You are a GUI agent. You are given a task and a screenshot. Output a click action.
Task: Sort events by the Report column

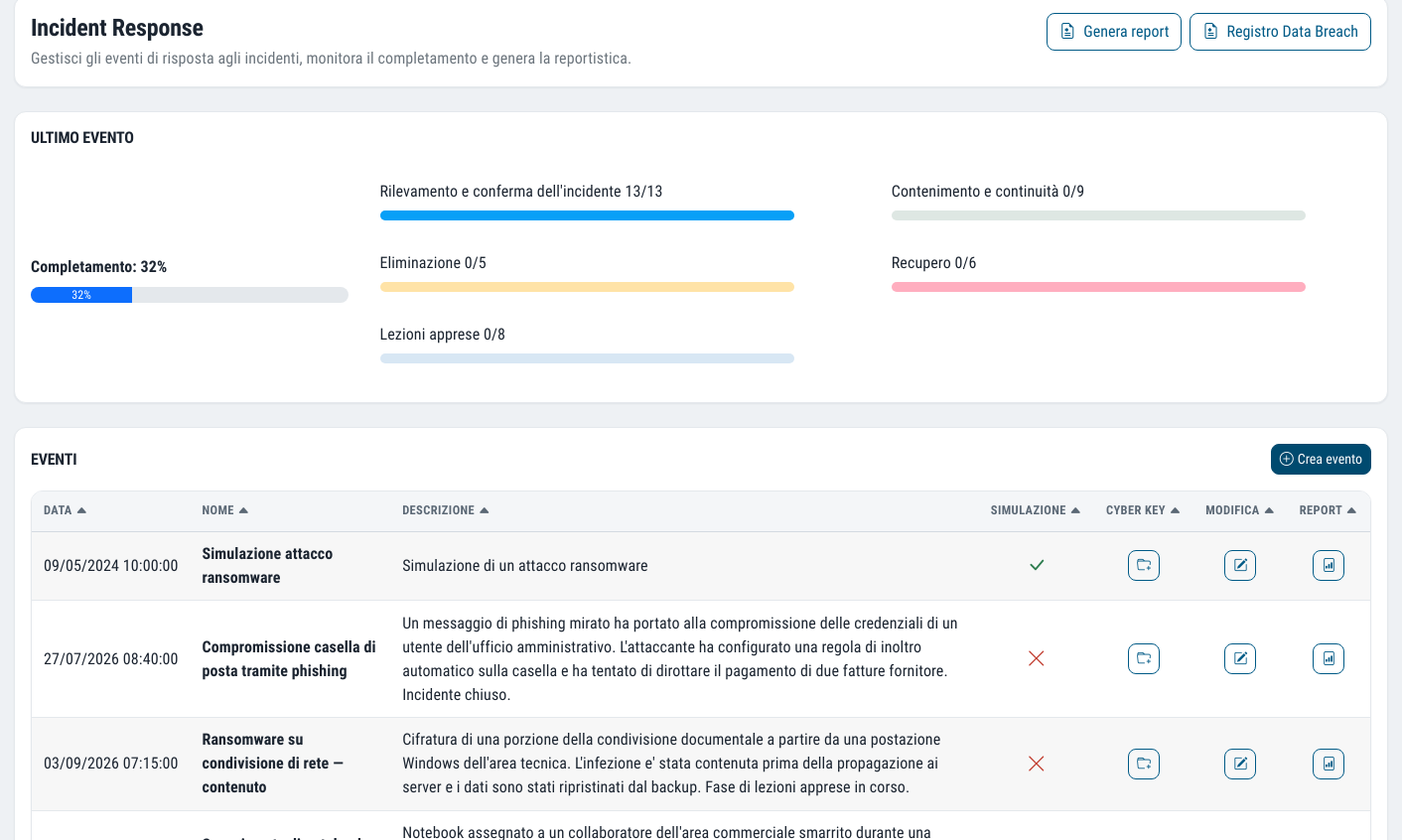pyautogui.click(x=1328, y=510)
